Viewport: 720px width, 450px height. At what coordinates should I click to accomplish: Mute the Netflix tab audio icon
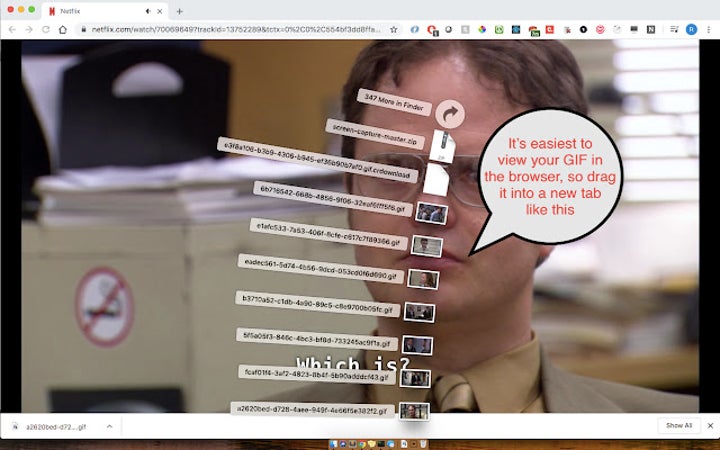(x=147, y=11)
